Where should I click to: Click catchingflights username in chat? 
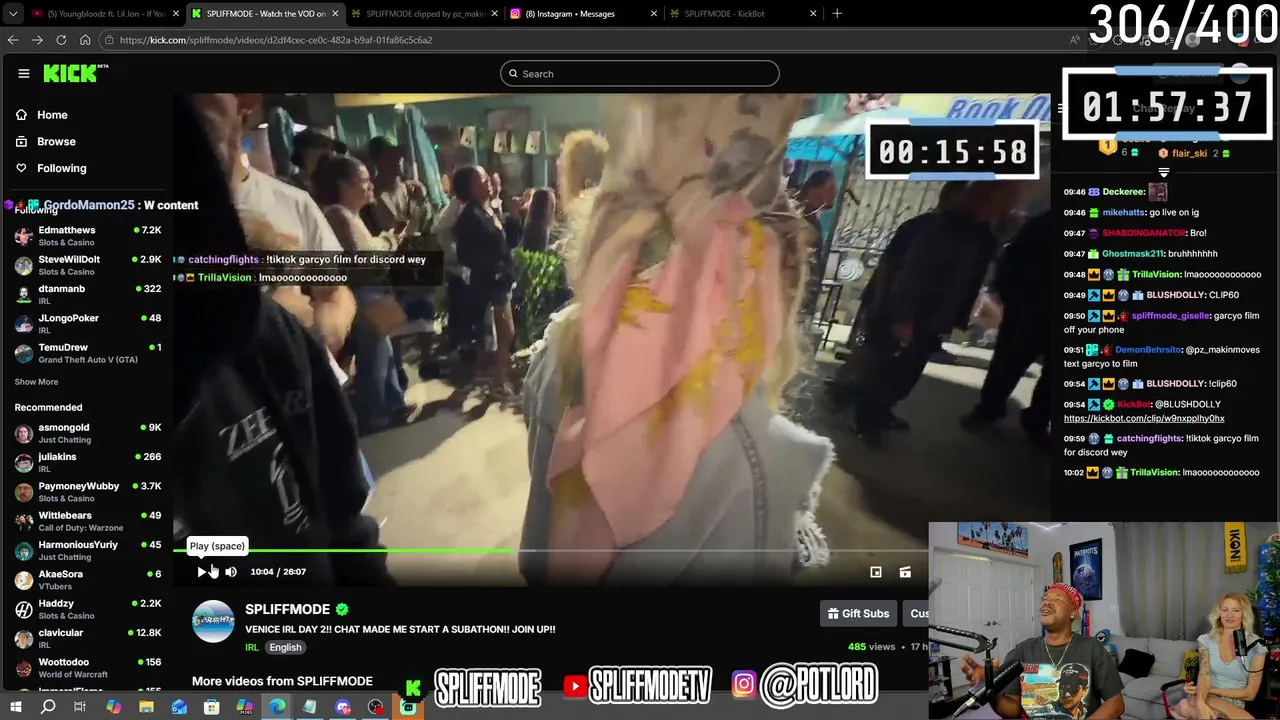coord(1149,439)
